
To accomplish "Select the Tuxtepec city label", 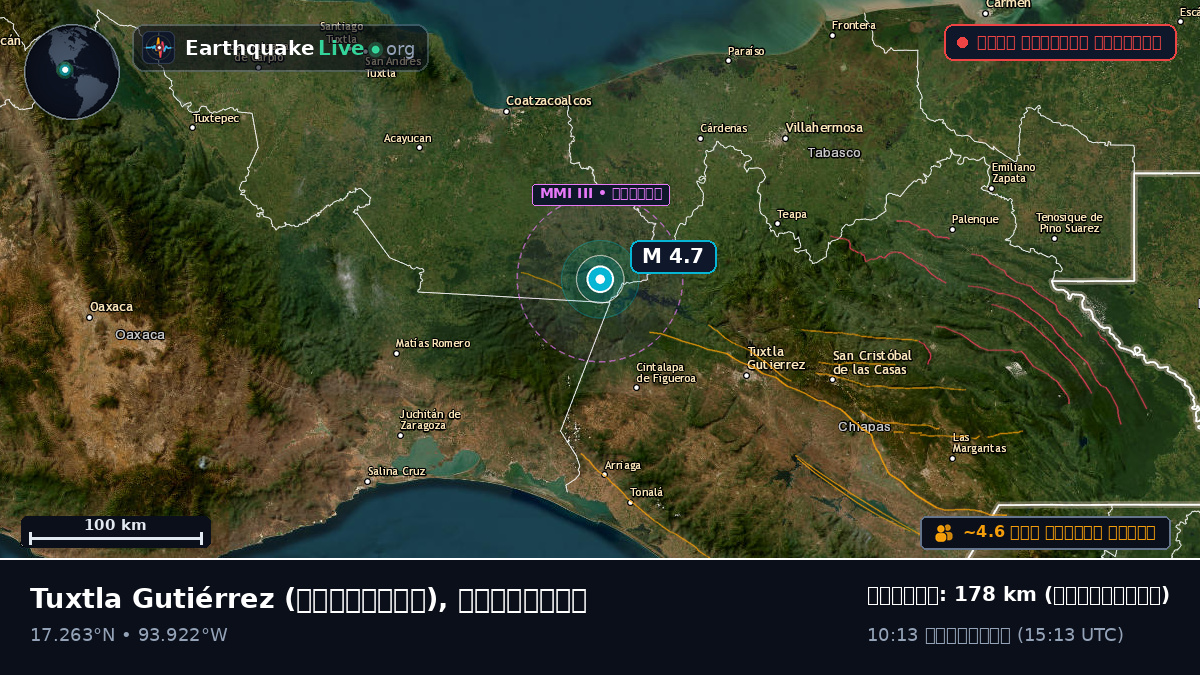I will (x=217, y=118).
